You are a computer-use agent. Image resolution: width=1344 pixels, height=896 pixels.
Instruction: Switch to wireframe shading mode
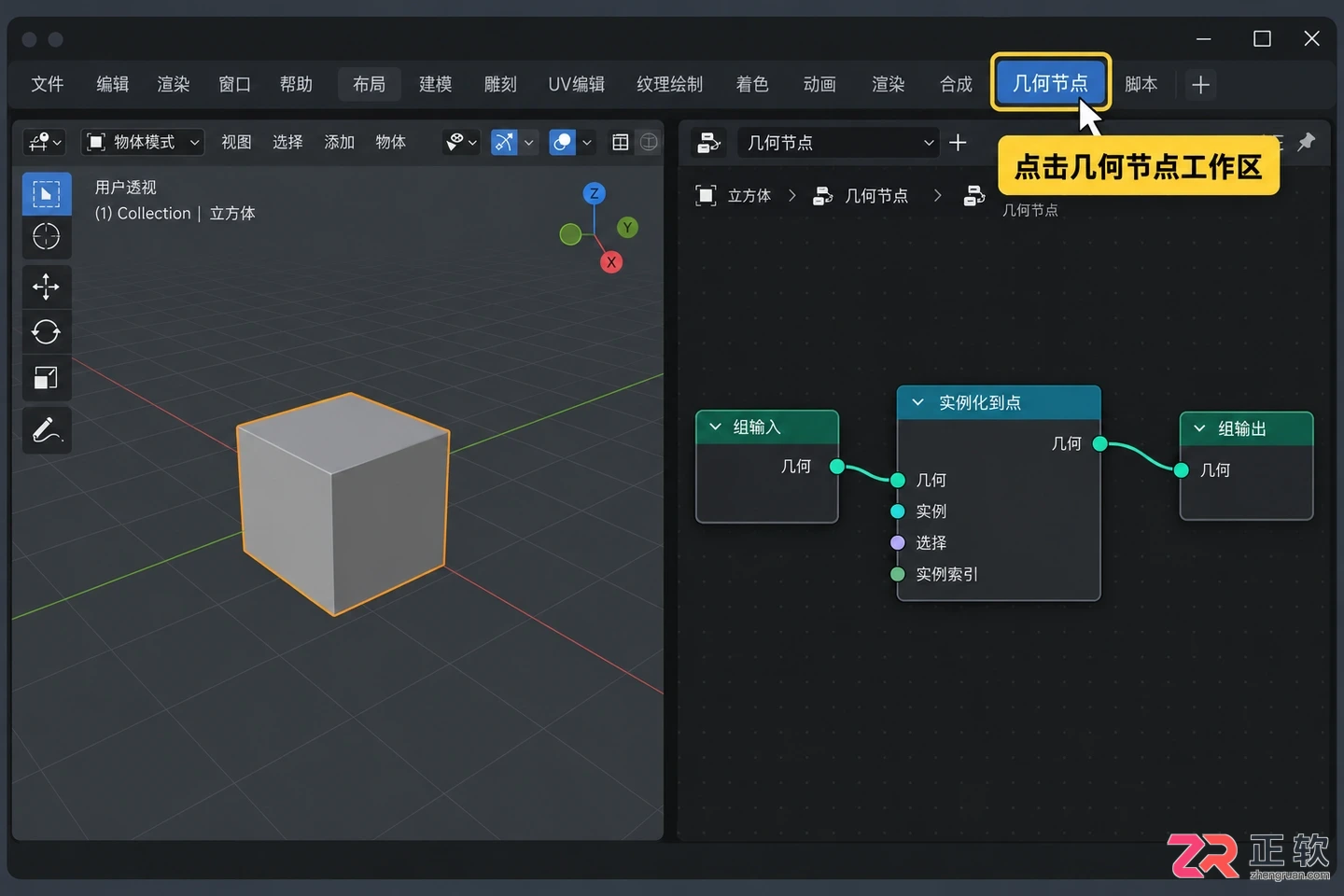[649, 142]
